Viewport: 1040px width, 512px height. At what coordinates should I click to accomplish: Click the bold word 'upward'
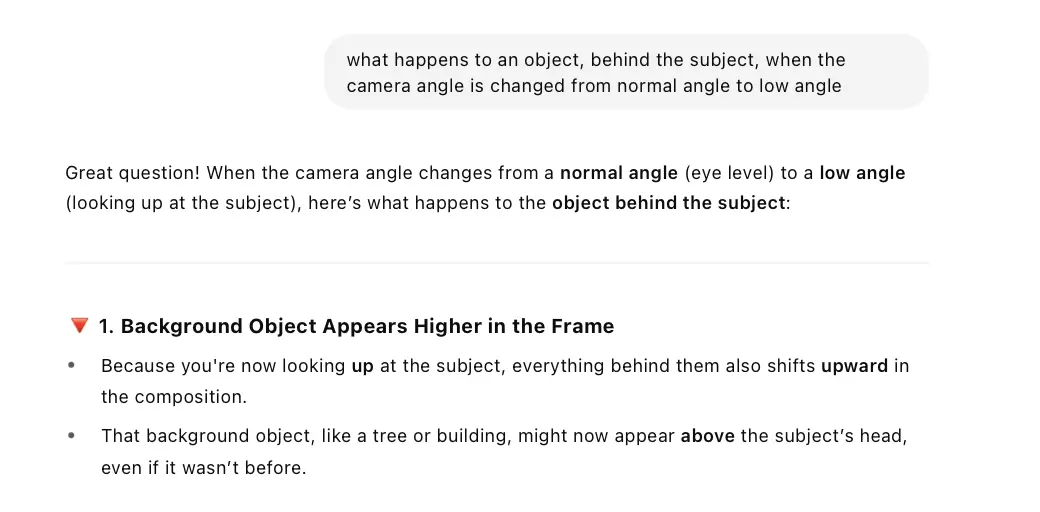tap(854, 366)
